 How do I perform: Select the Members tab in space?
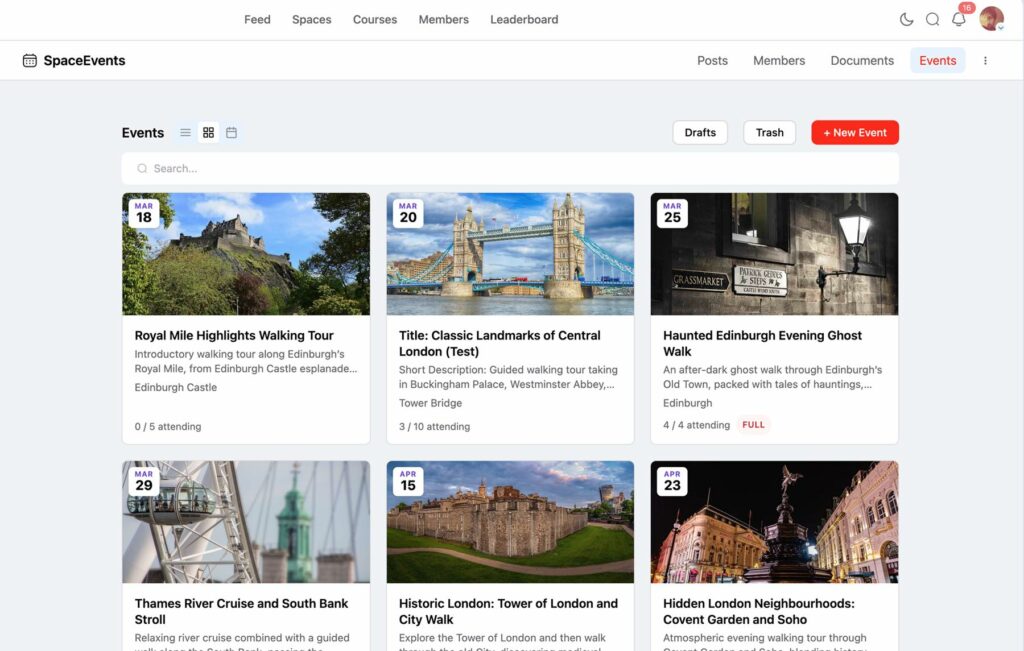click(x=779, y=61)
